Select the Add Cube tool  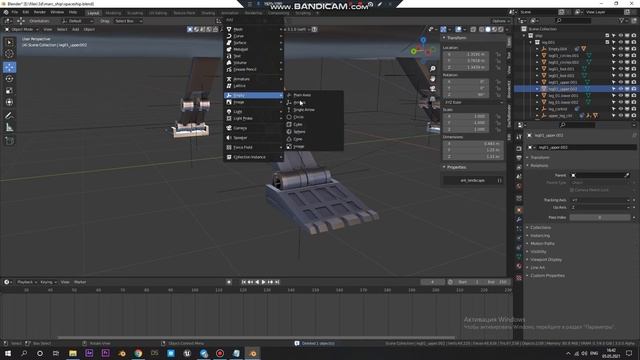click(x=9, y=141)
